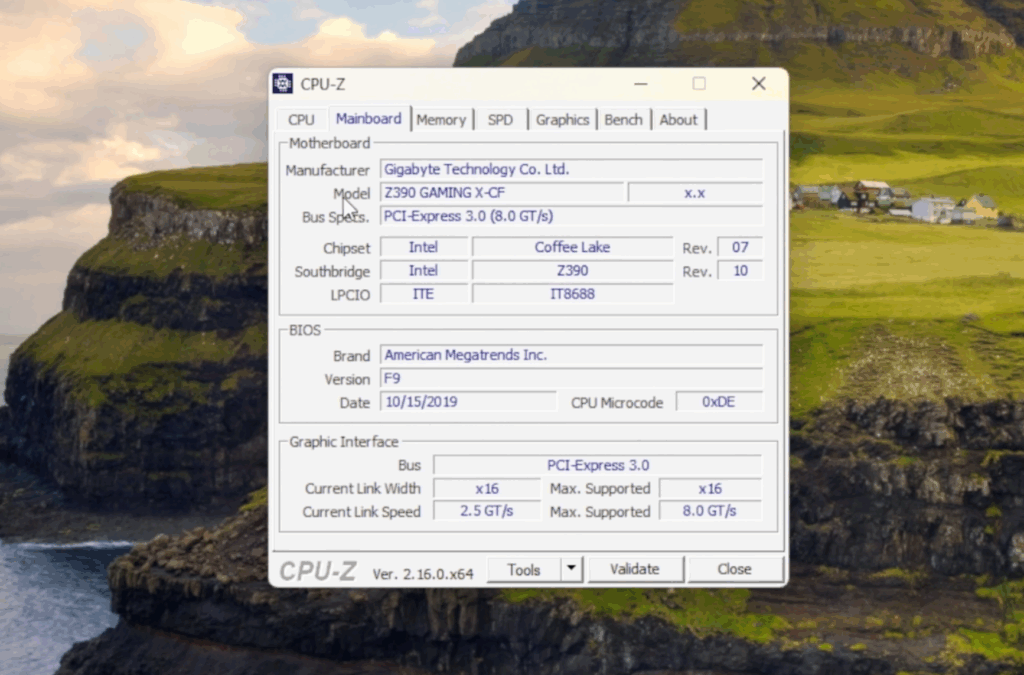1024x675 pixels.
Task: Click the 8.0 GT/s max supported speed value
Action: [711, 511]
